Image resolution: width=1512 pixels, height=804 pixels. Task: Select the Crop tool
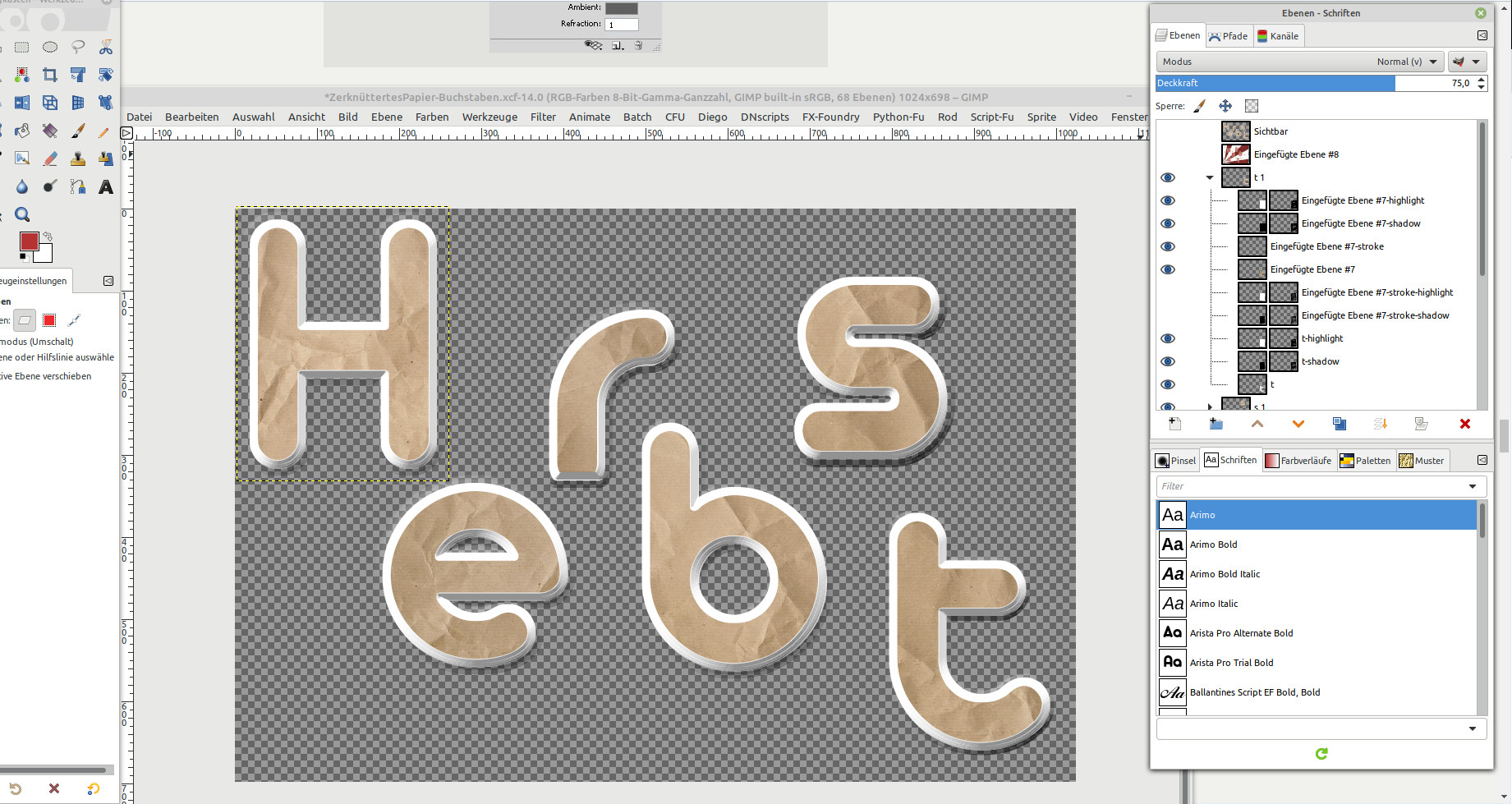click(50, 76)
